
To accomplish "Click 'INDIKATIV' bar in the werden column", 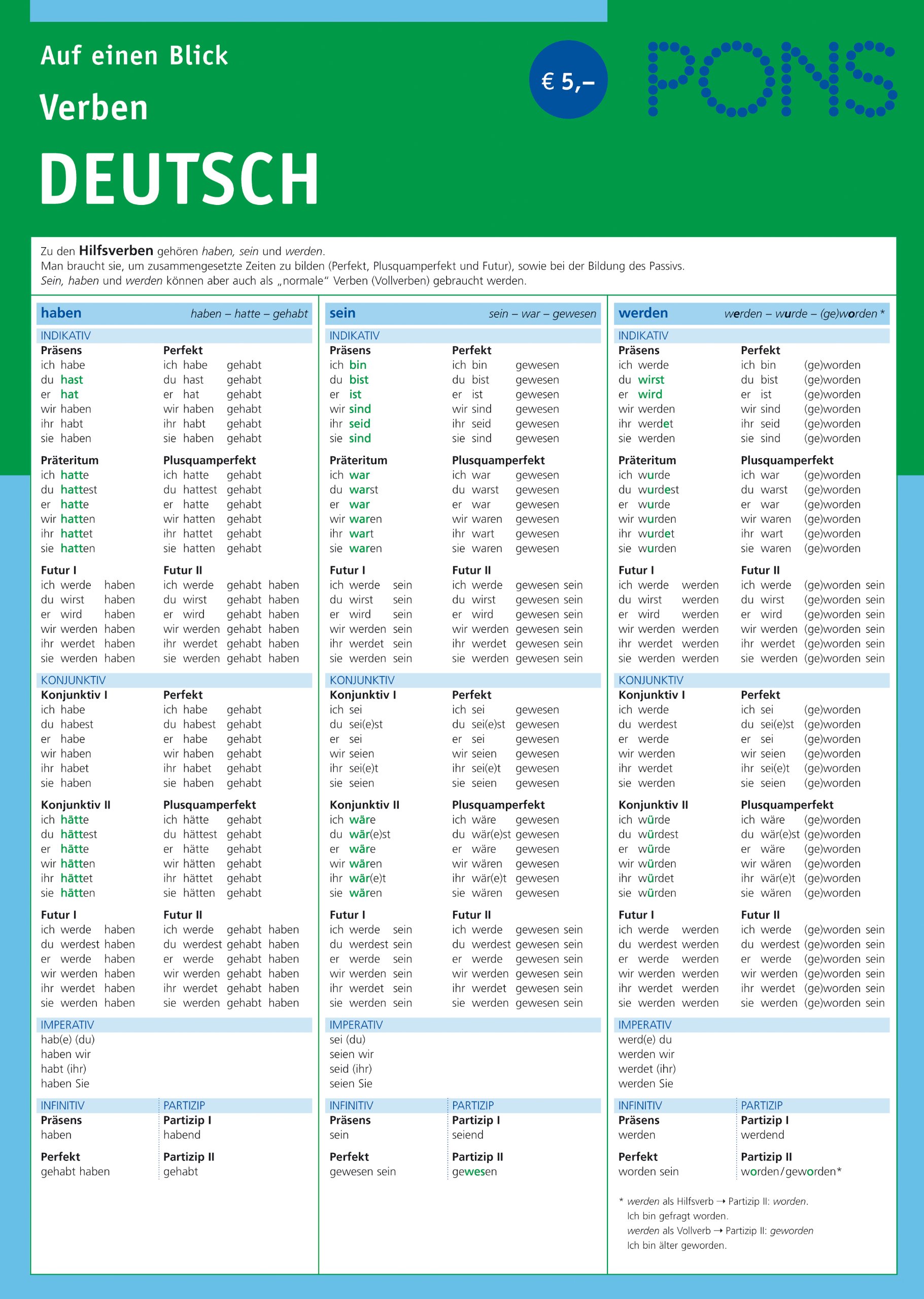I will pos(752,336).
